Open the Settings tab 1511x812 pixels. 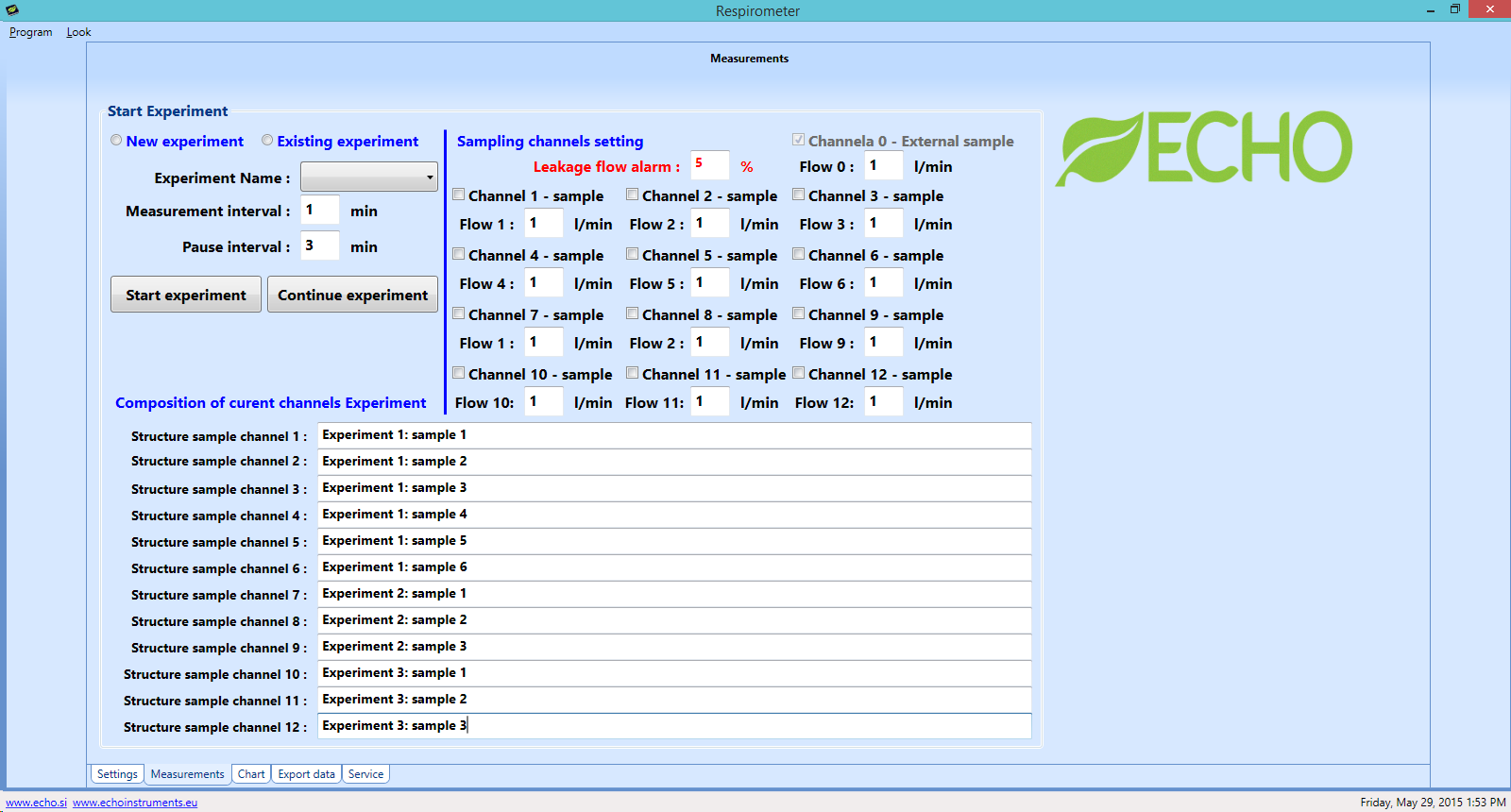point(117,774)
